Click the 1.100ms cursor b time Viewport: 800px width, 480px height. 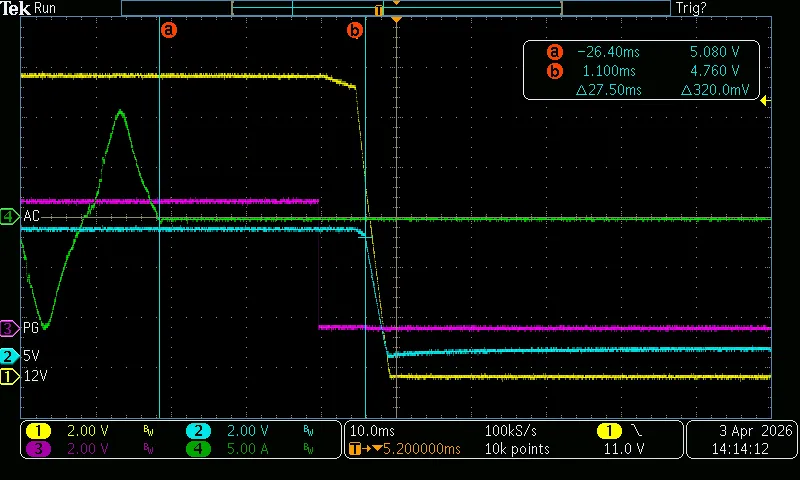609,71
